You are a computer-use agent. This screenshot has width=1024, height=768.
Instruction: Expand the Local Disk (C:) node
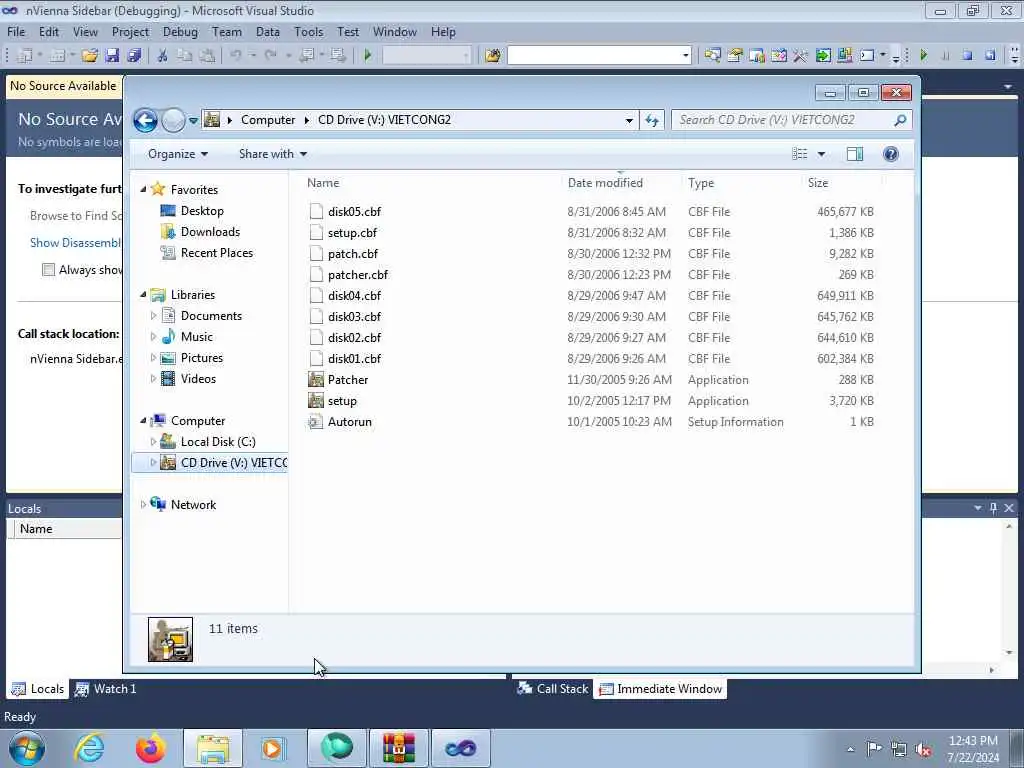point(153,441)
